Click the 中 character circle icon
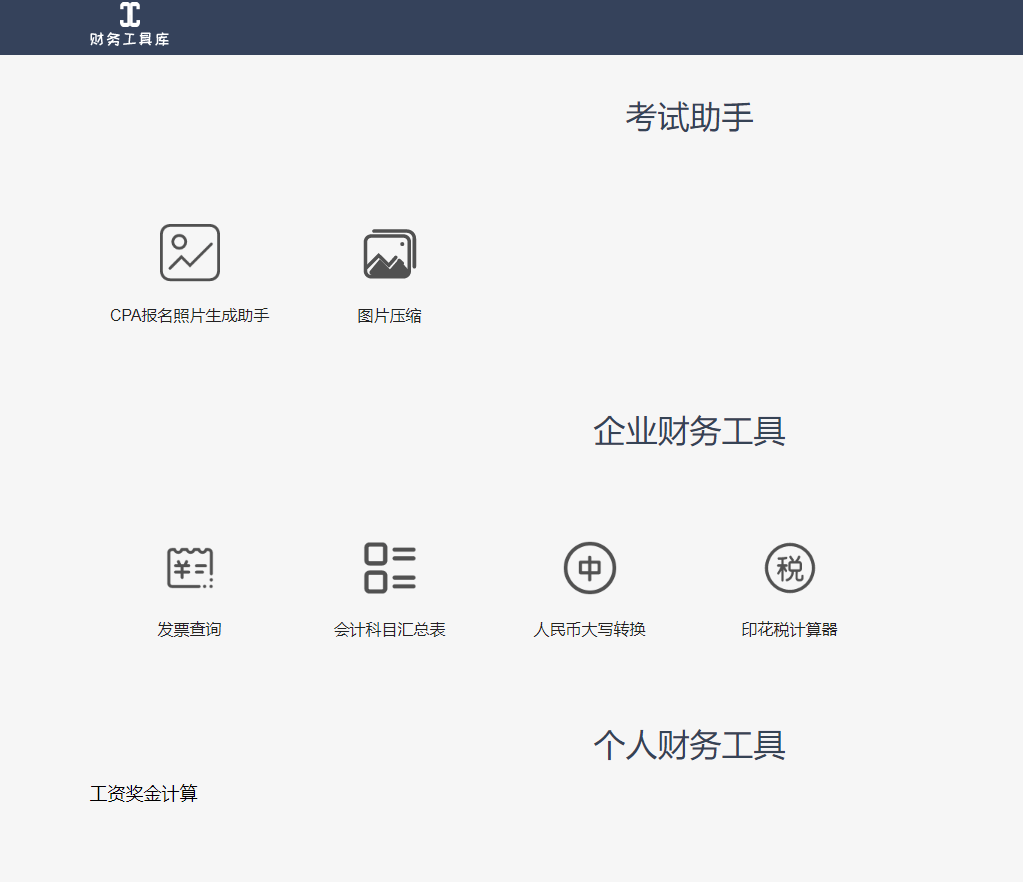This screenshot has height=882, width=1023. [589, 567]
